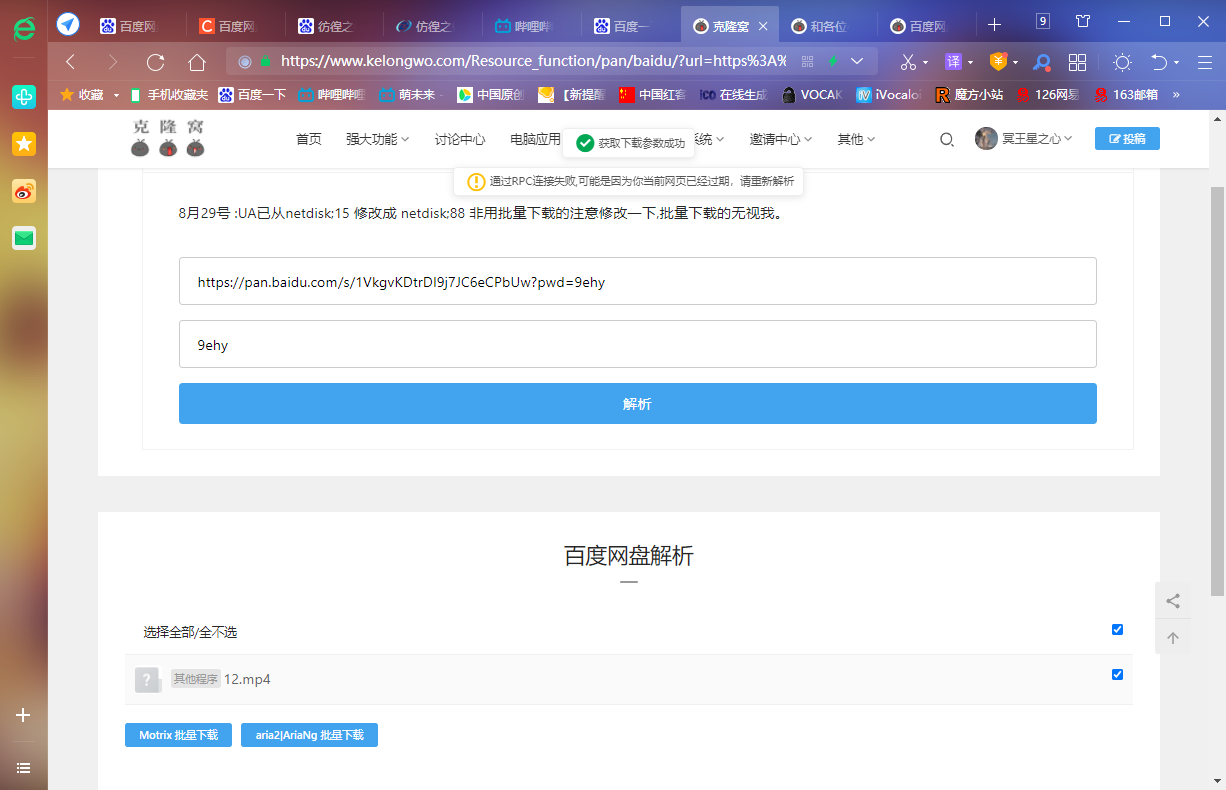Expand the 强大功能 nav dropdown
The image size is (1226, 790).
click(377, 139)
